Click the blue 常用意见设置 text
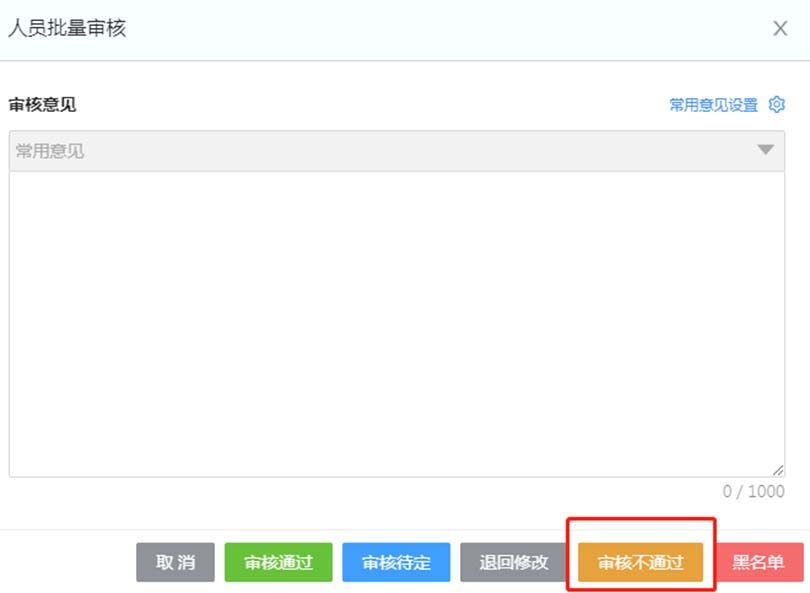The height and width of the screenshot is (593, 810). pos(711,104)
